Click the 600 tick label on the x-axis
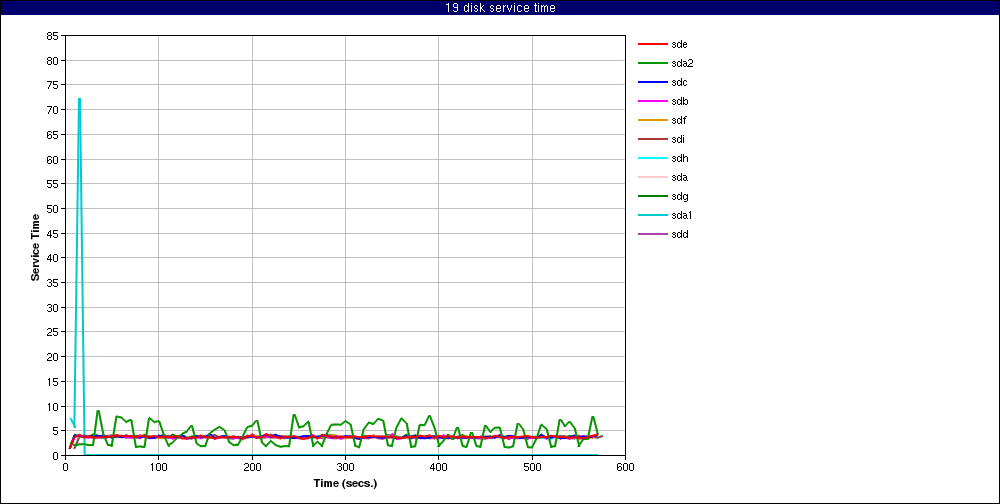Viewport: 1000px width, 504px height. [x=625, y=467]
